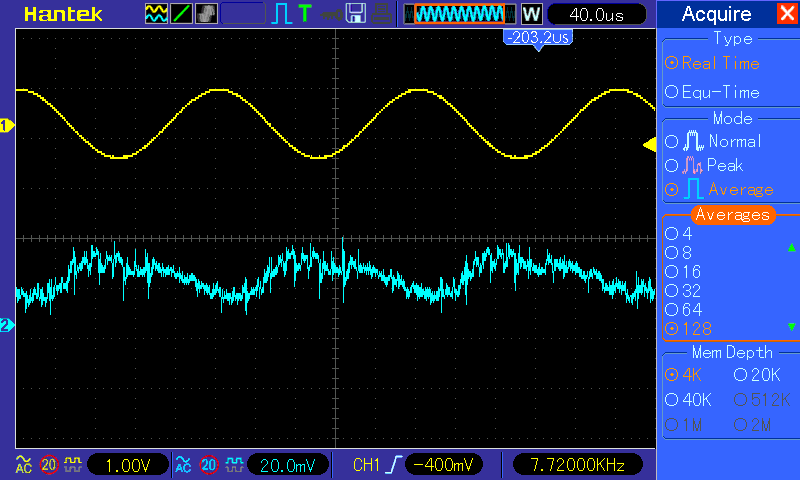Click the cyan pulse acquisition icon in toolbar

[281, 14]
